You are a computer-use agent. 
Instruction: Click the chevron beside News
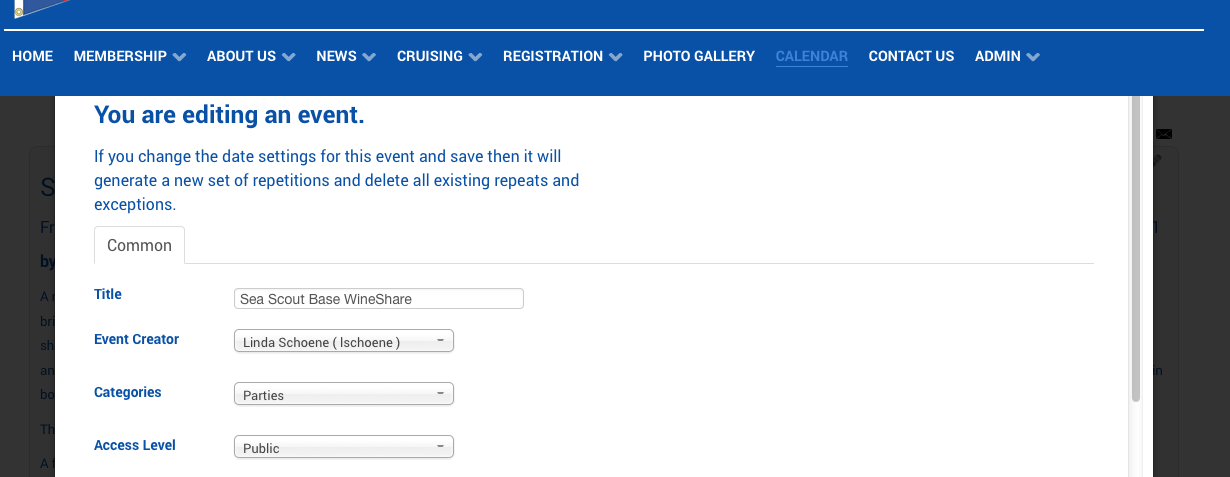coord(369,57)
